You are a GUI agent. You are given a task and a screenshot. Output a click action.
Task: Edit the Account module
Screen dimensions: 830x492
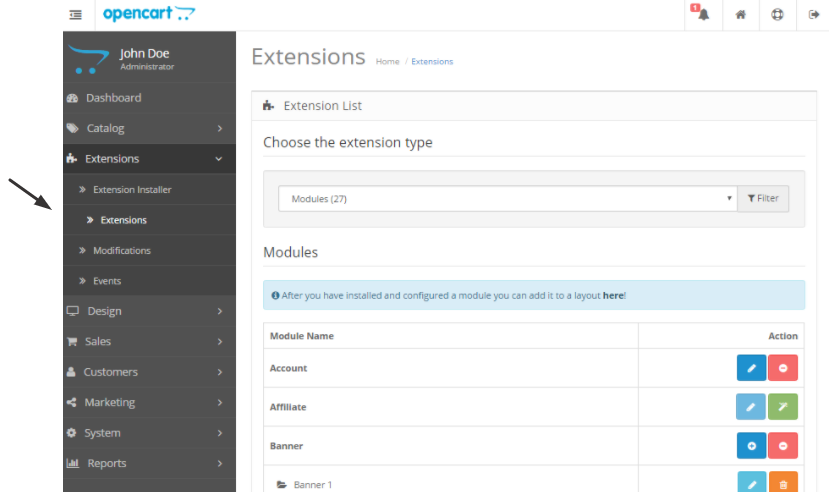[x=751, y=368]
